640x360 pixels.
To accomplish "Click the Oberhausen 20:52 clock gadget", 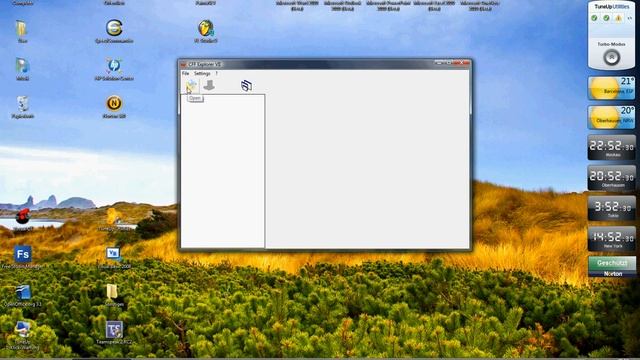I will pyautogui.click(x=611, y=178).
